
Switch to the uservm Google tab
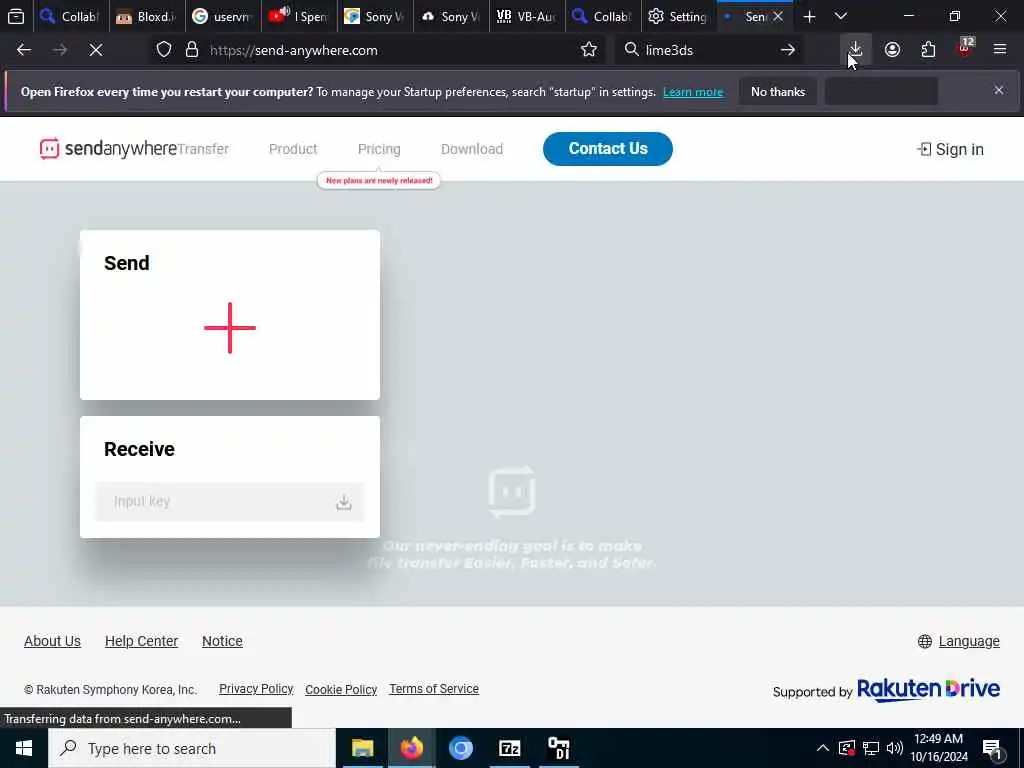223,16
